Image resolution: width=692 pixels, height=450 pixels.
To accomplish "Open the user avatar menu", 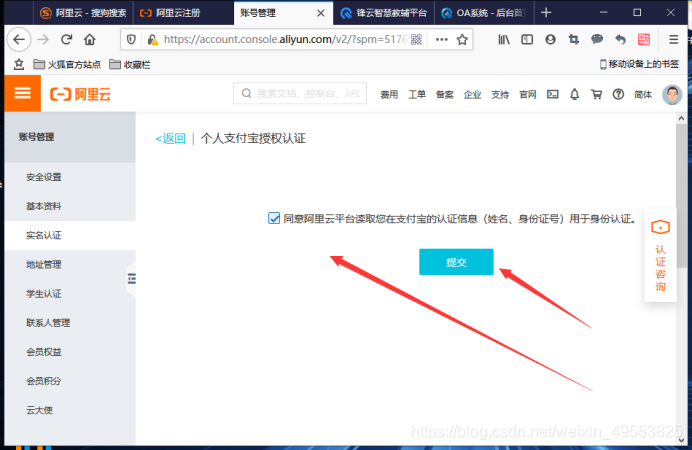I will click(672, 94).
